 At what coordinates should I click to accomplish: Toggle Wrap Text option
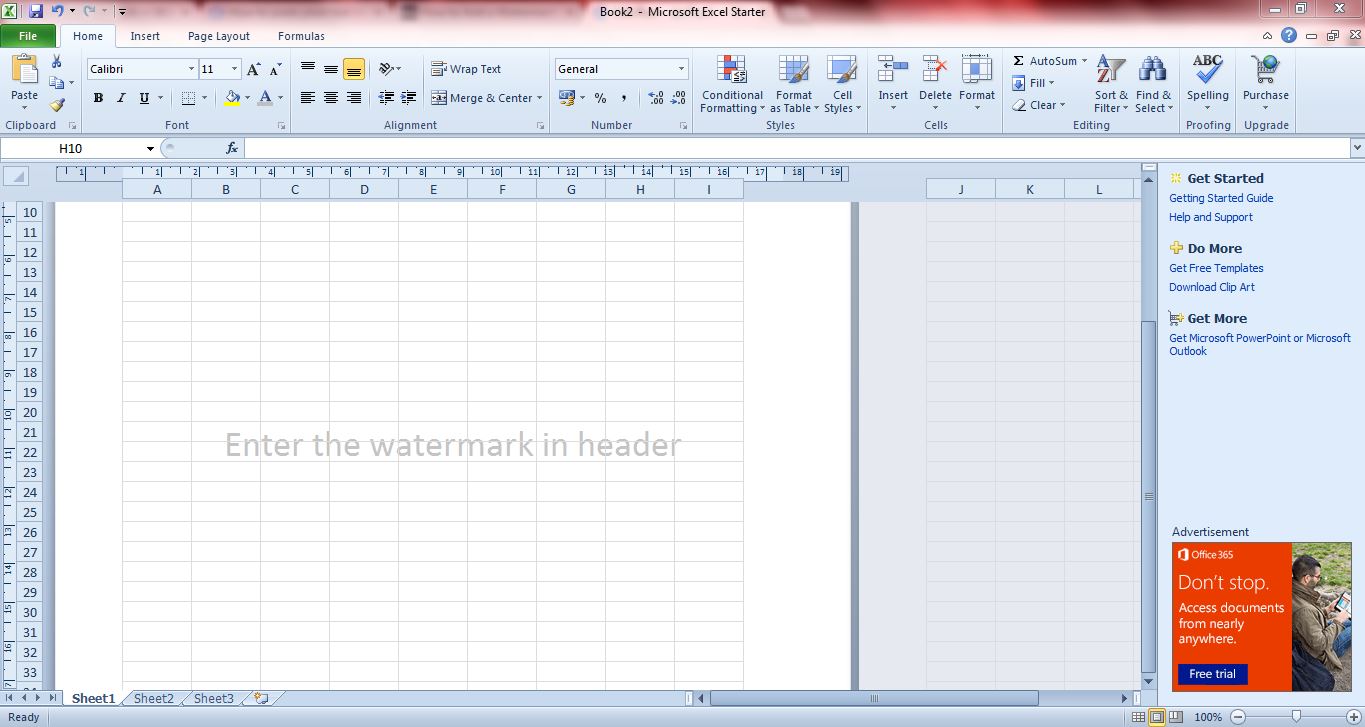[466, 69]
